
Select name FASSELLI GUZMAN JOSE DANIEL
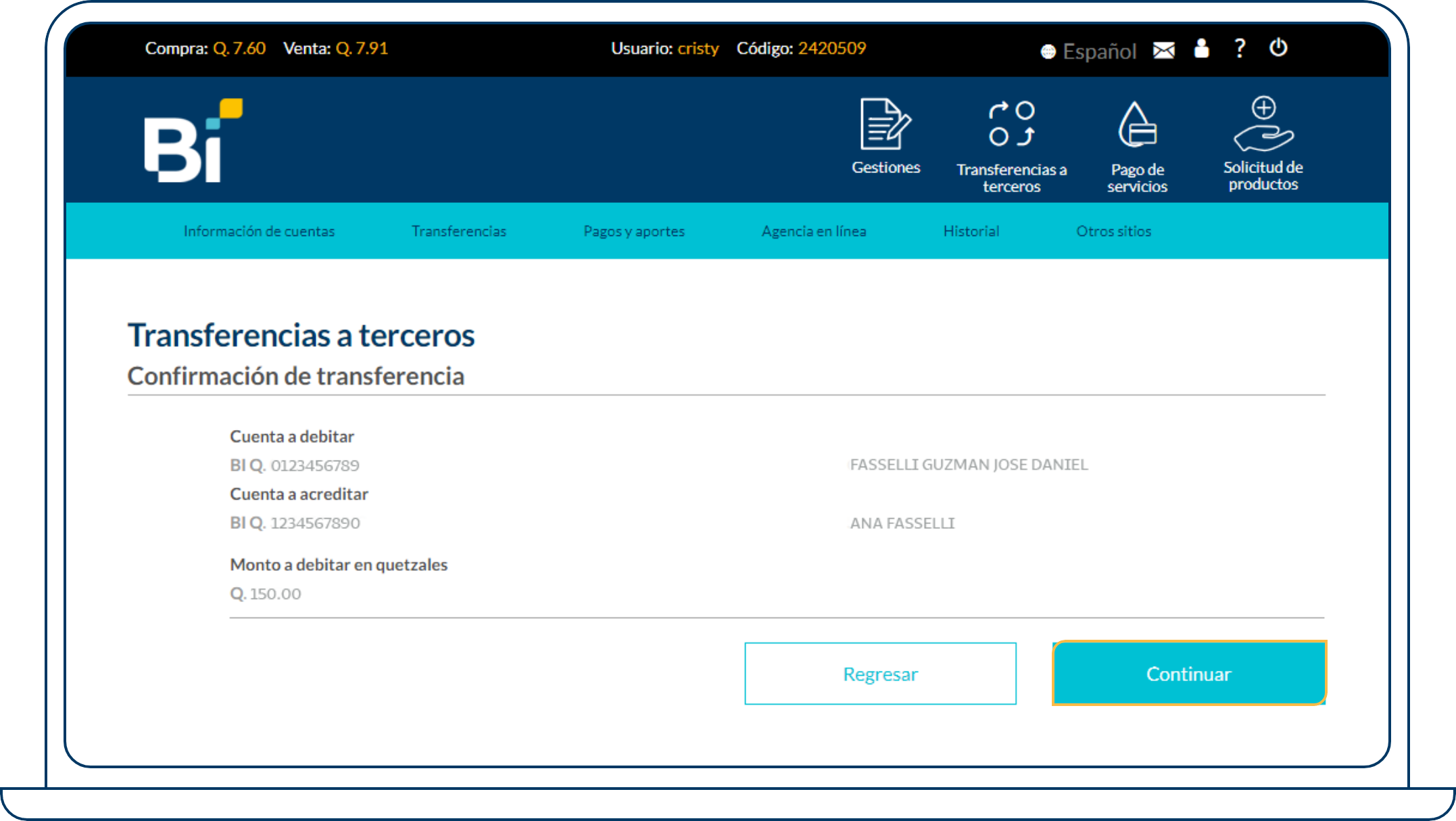[969, 465]
